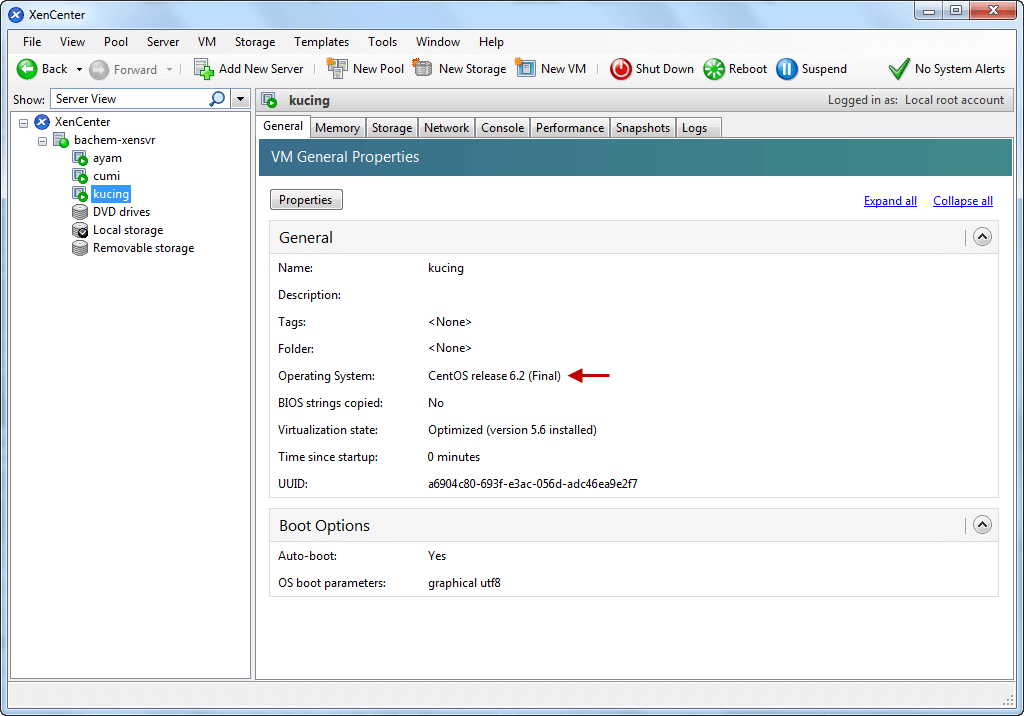Click the Add New Server icon

[x=204, y=69]
